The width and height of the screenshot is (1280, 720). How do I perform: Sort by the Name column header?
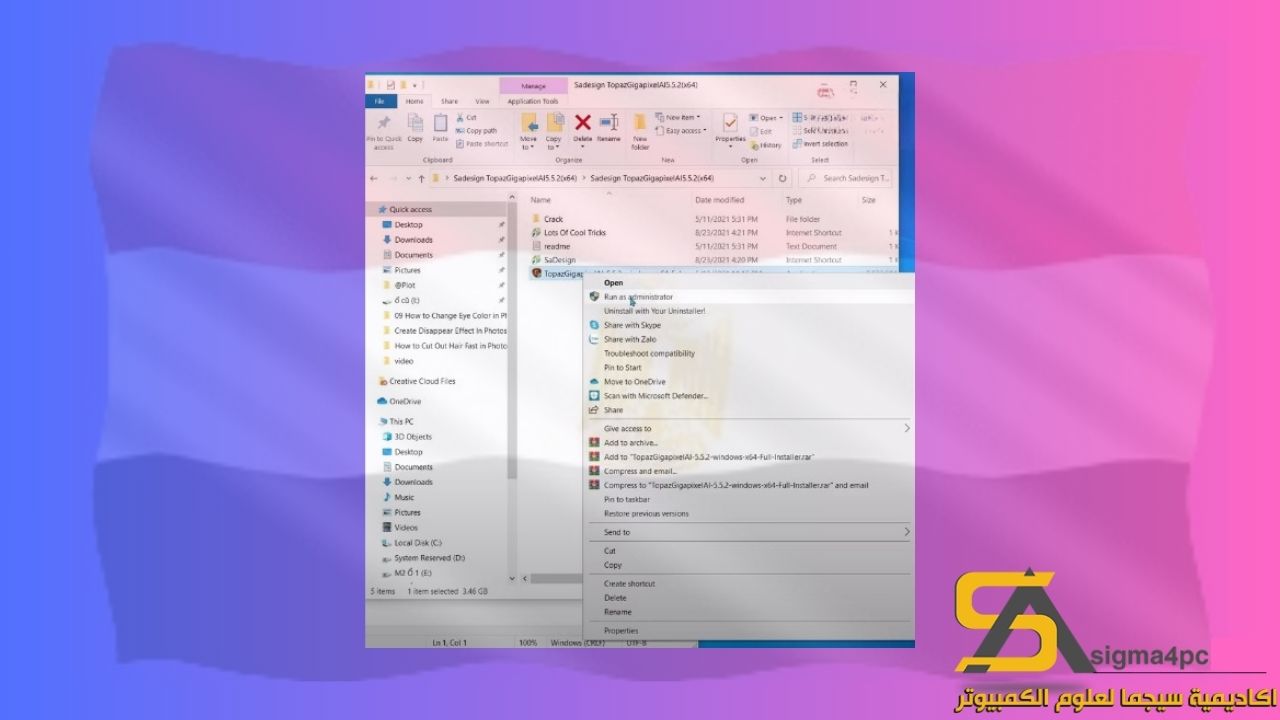[541, 200]
